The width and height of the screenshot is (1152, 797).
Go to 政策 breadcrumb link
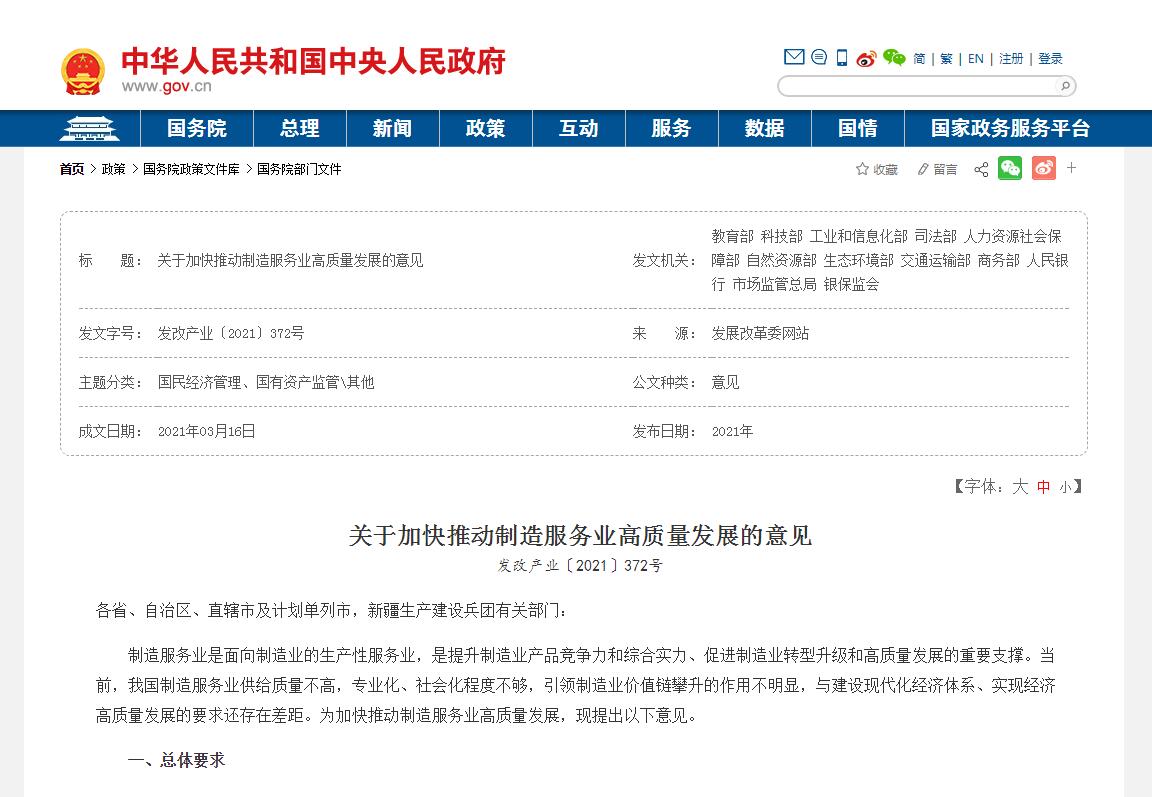coord(114,170)
